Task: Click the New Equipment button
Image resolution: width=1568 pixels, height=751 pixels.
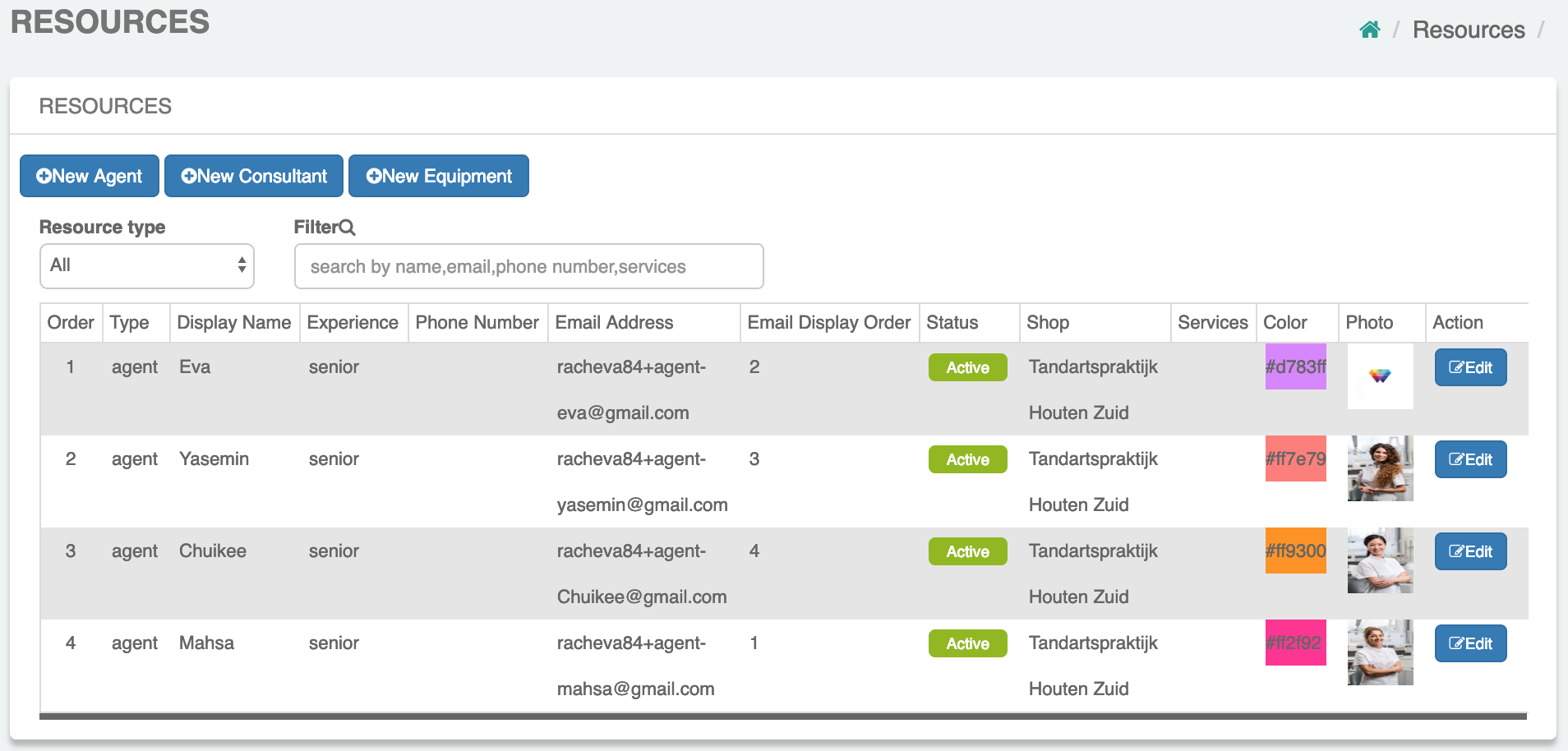Action: 439,176
